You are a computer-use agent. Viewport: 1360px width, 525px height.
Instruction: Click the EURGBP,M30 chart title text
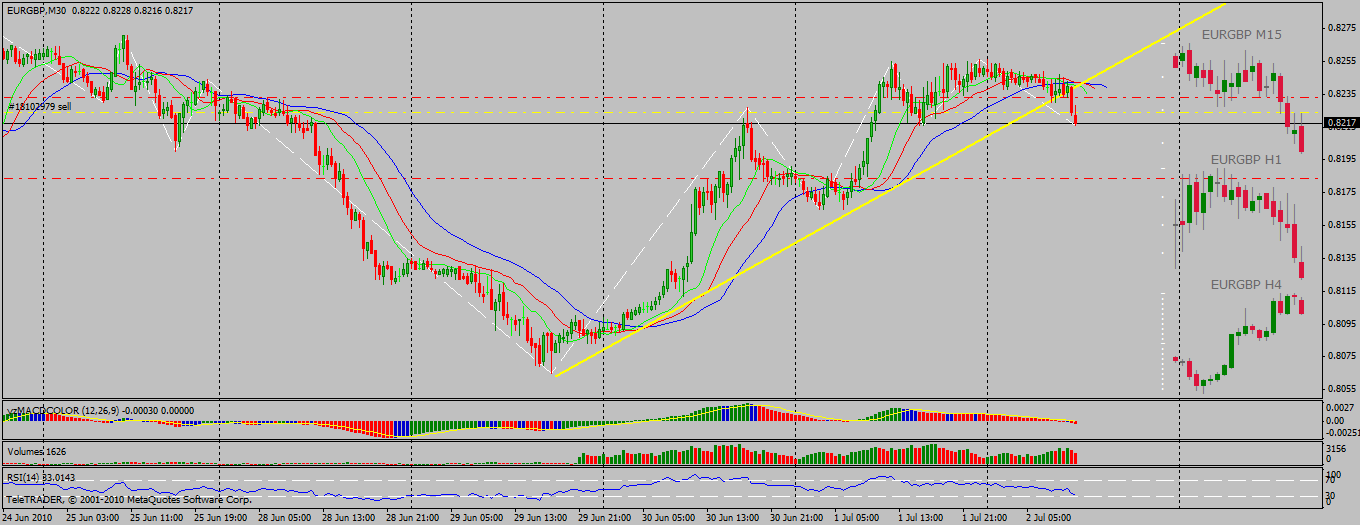tap(39, 9)
